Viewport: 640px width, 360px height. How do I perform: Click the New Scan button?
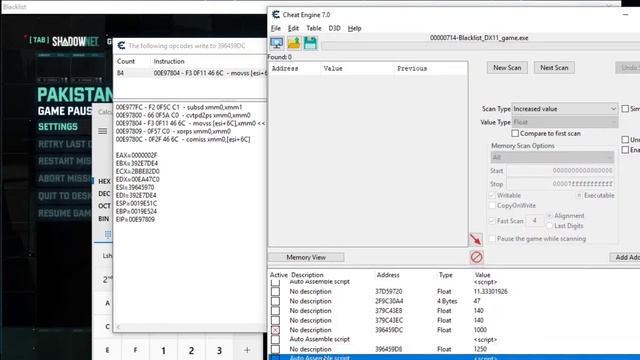point(507,68)
